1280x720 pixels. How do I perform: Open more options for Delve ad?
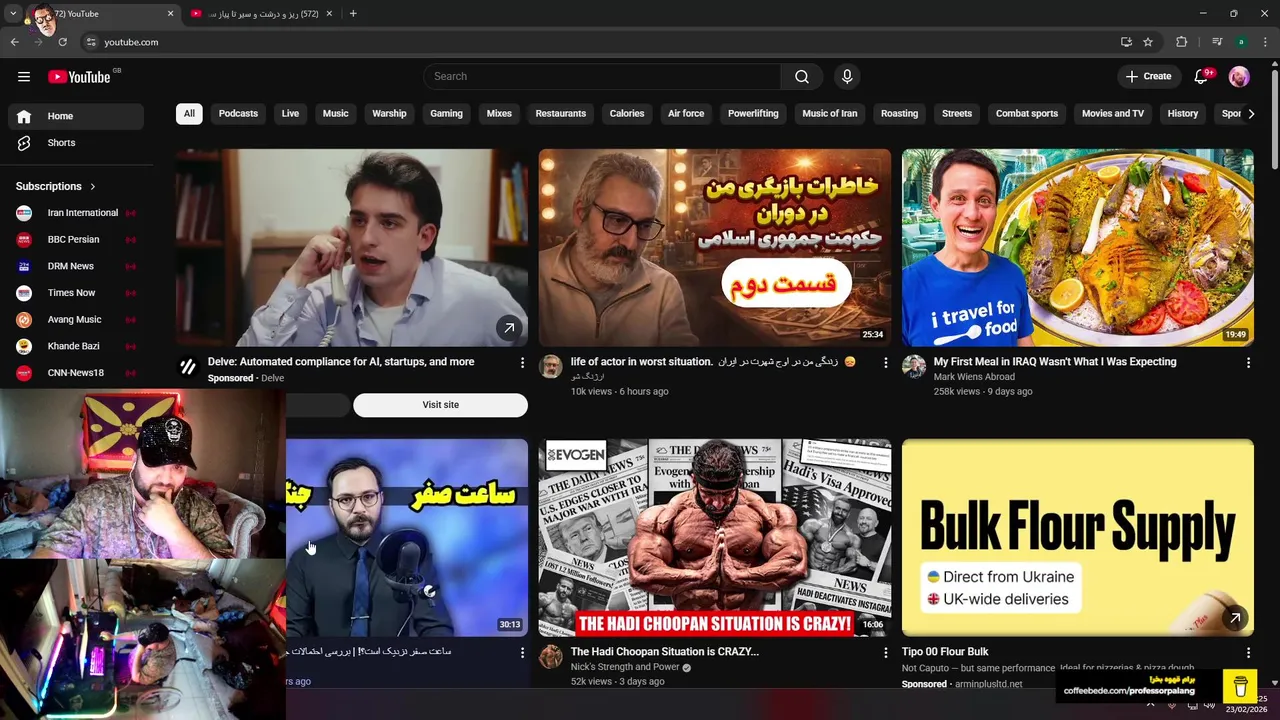pyautogui.click(x=522, y=363)
